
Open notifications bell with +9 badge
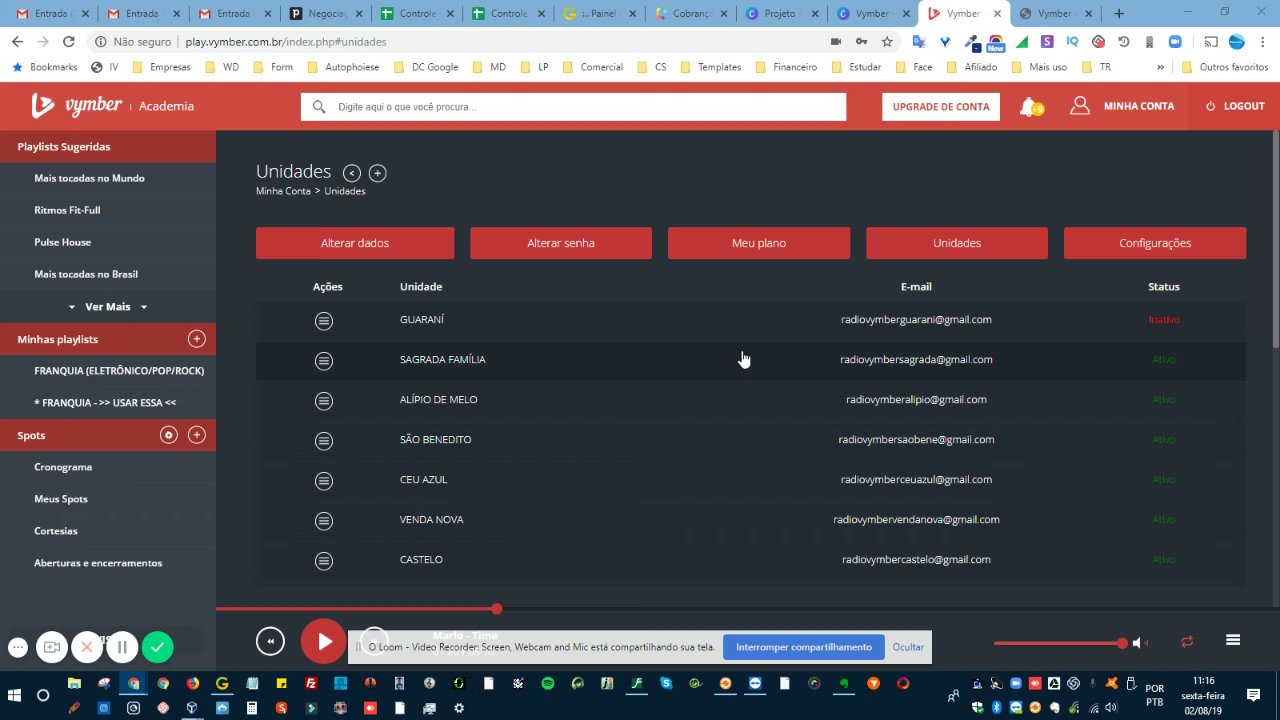[x=1030, y=107]
